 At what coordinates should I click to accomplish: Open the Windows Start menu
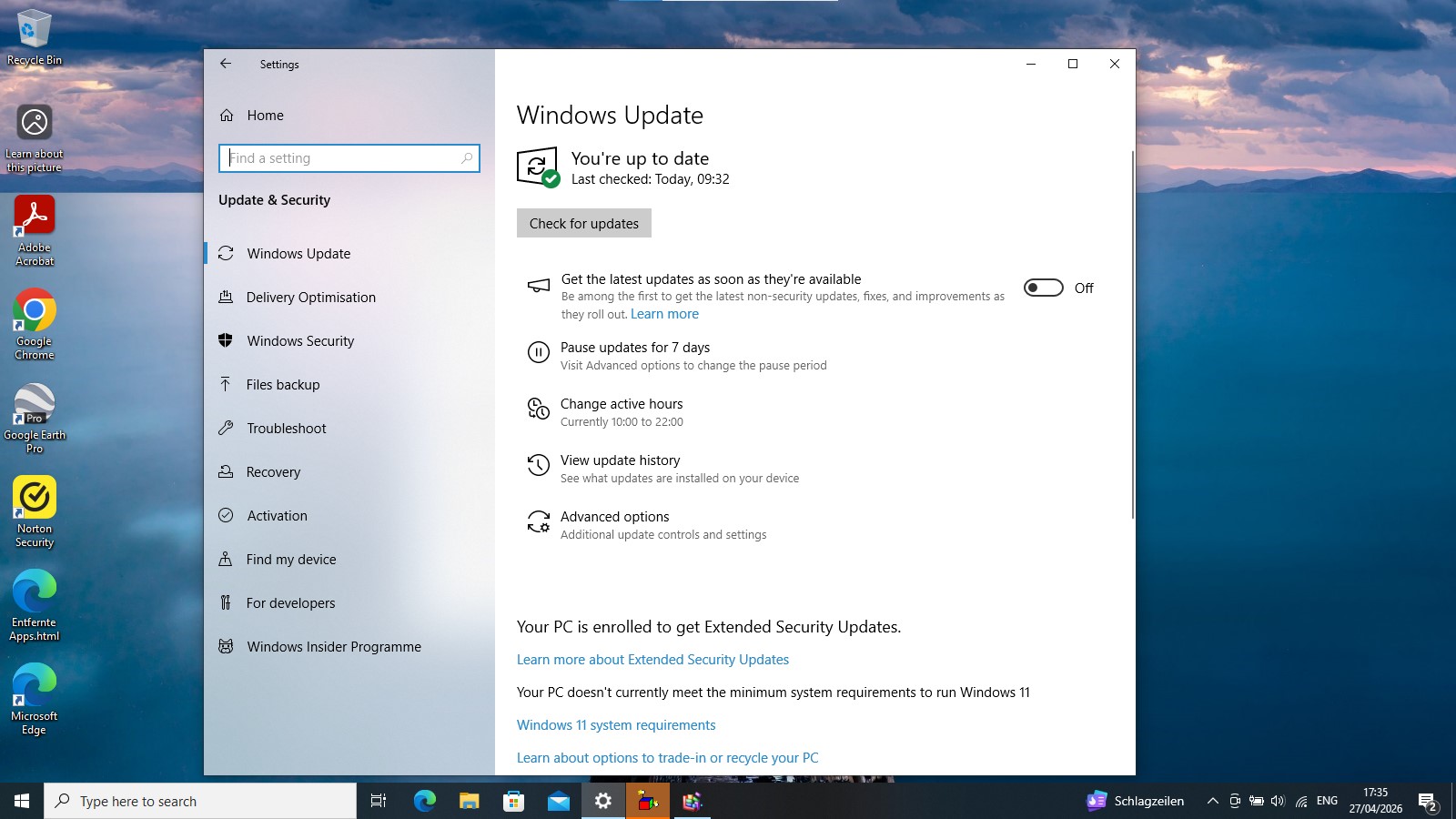[22, 801]
